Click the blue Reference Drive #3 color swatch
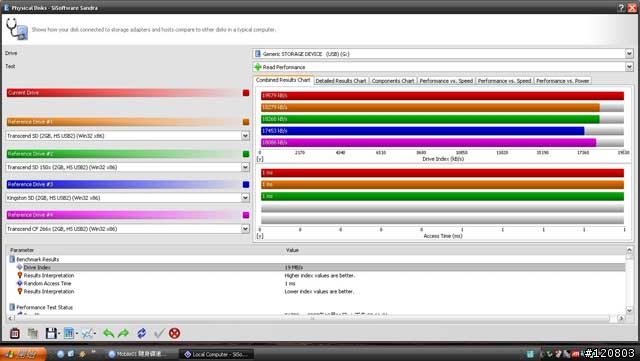 (x=246, y=184)
